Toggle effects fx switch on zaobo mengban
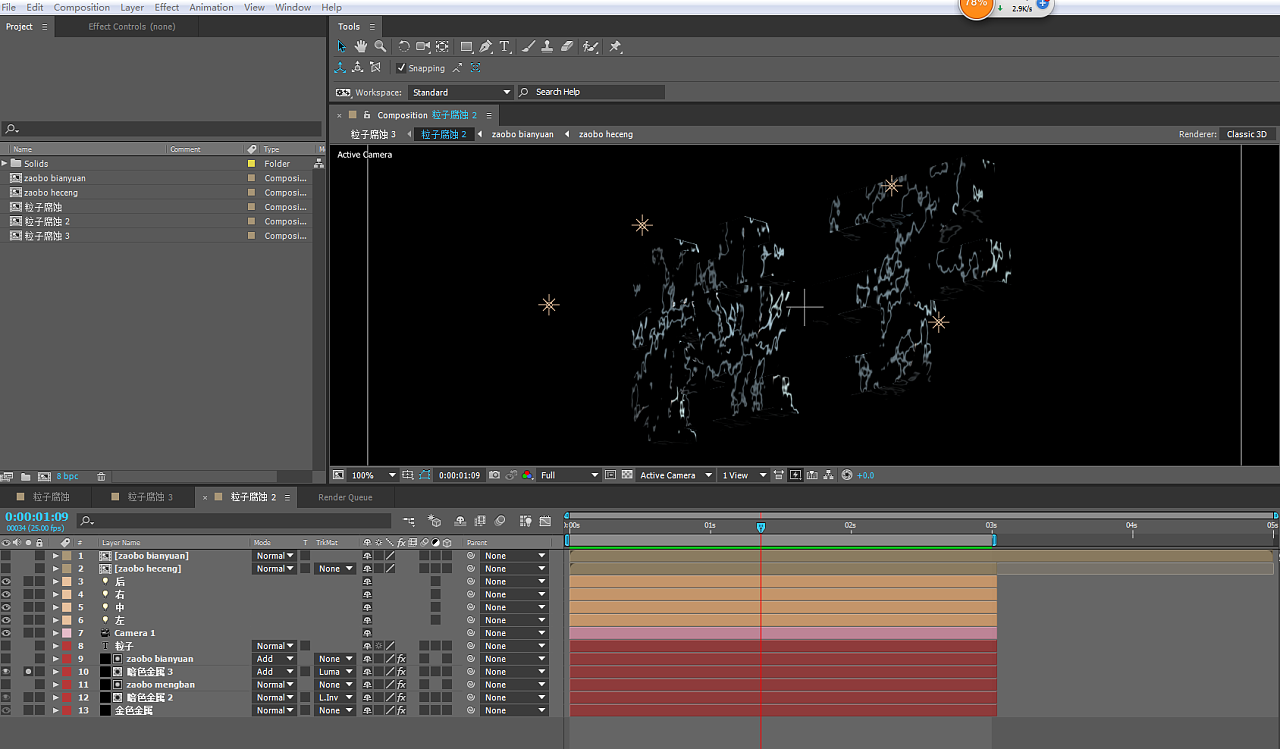Viewport: 1280px width, 749px height. coord(401,685)
